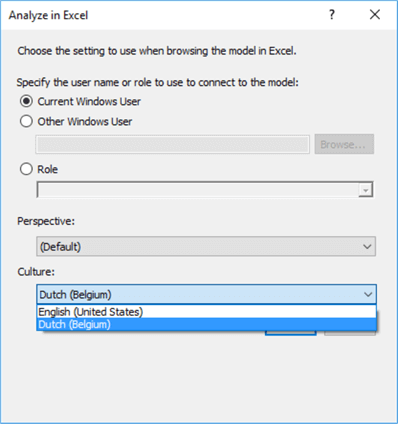Viewport: 398px width, 424px height.
Task: Click the partially hidden OK button
Action: point(290,333)
